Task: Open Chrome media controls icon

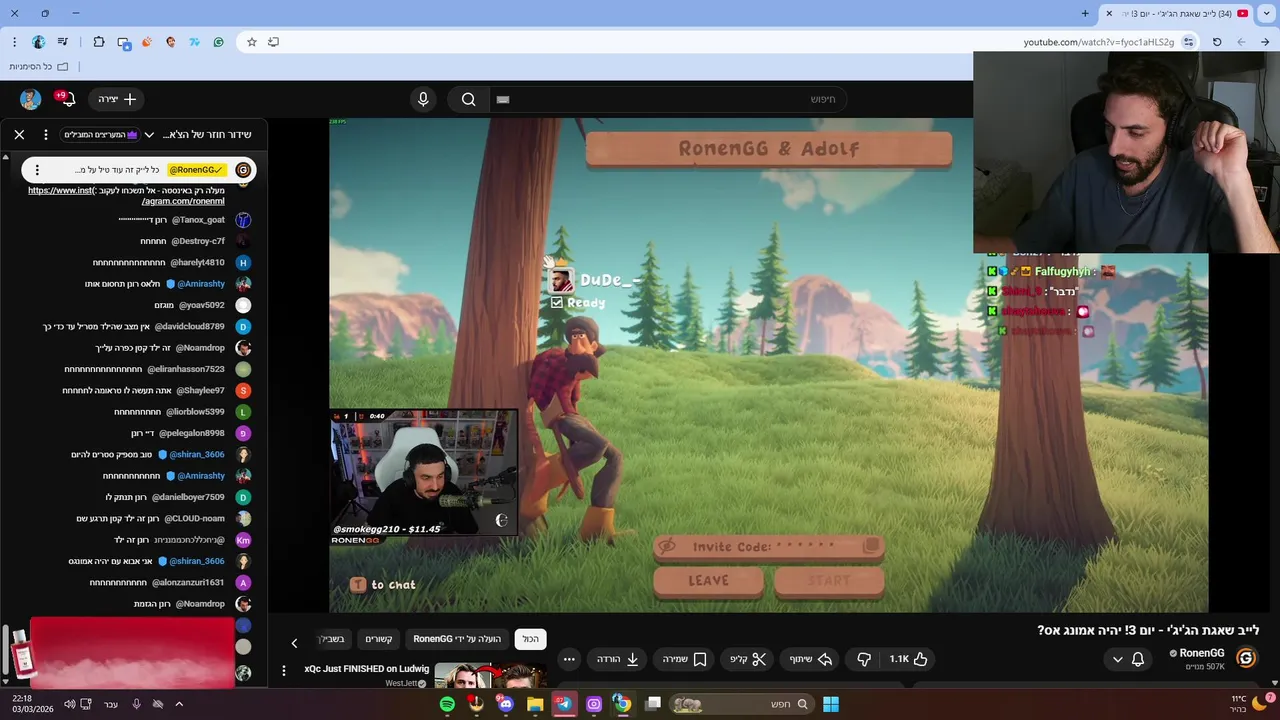Action: [x=63, y=42]
